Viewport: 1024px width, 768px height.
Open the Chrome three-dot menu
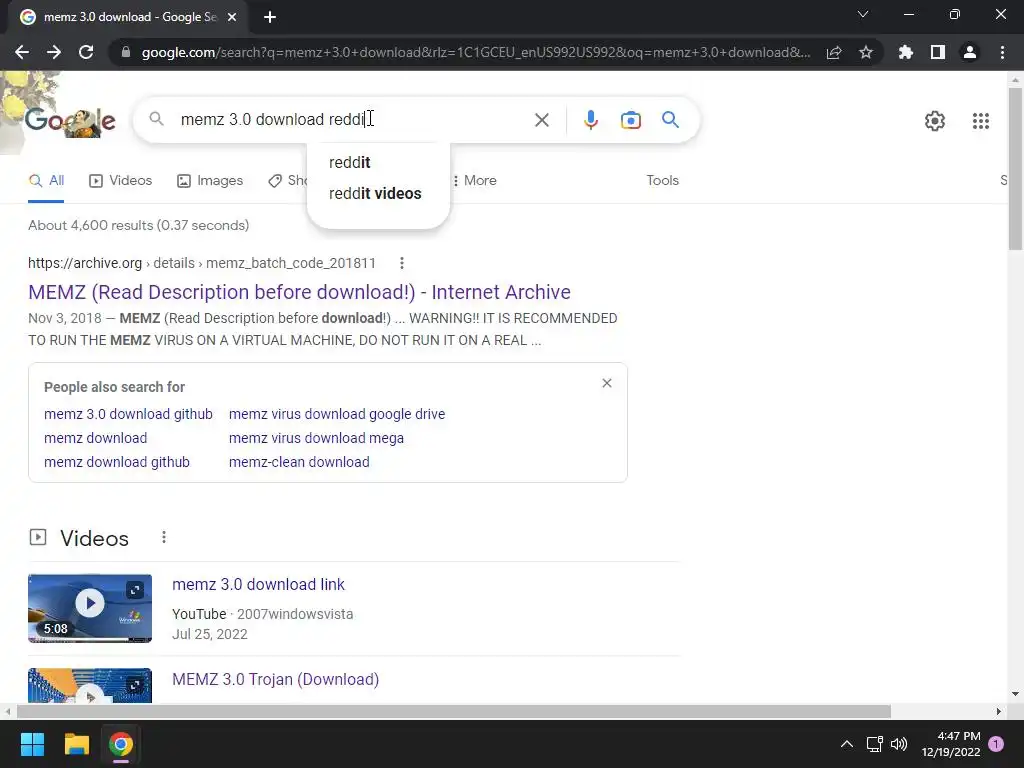(x=1002, y=52)
